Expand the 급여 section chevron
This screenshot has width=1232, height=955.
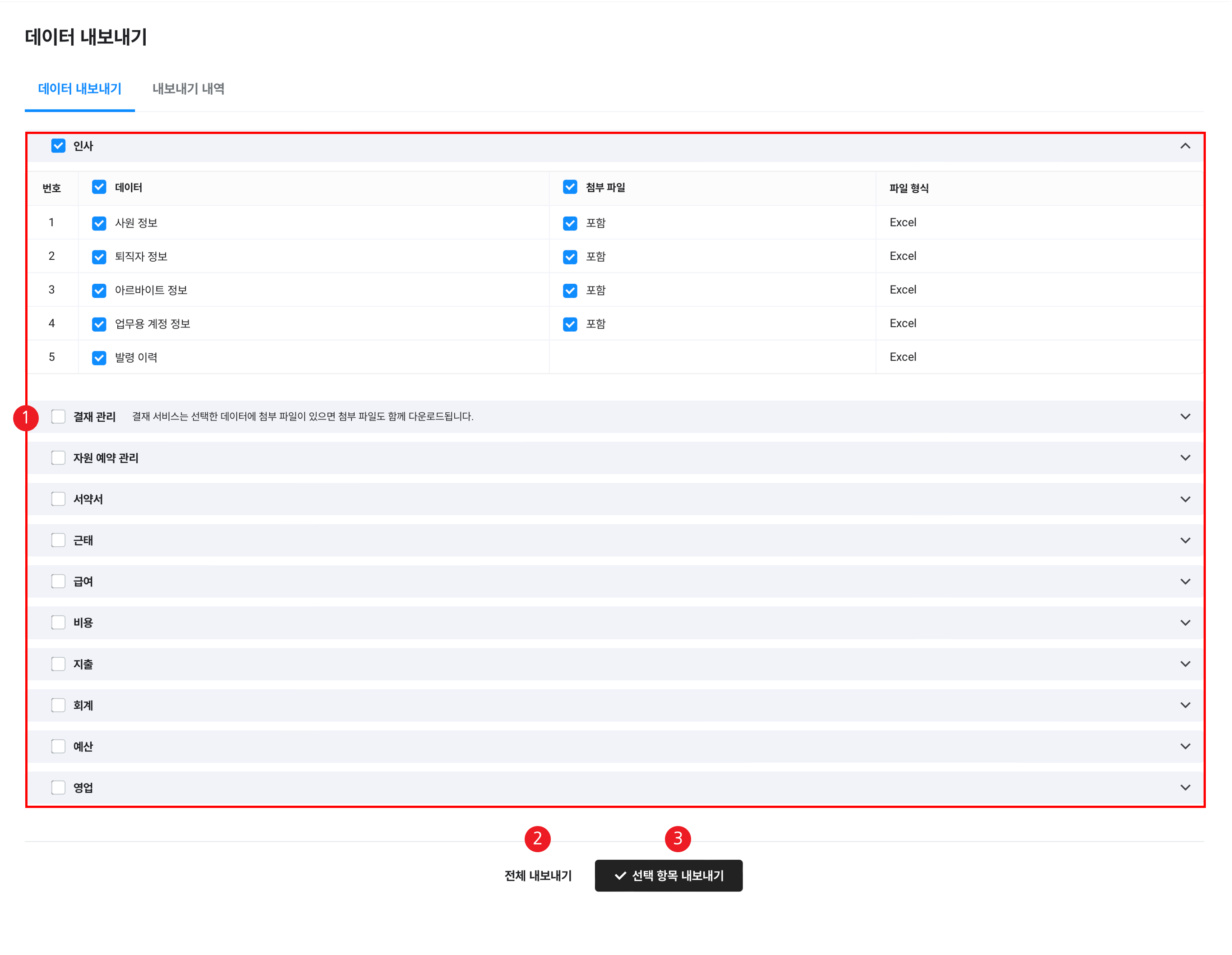1185,581
